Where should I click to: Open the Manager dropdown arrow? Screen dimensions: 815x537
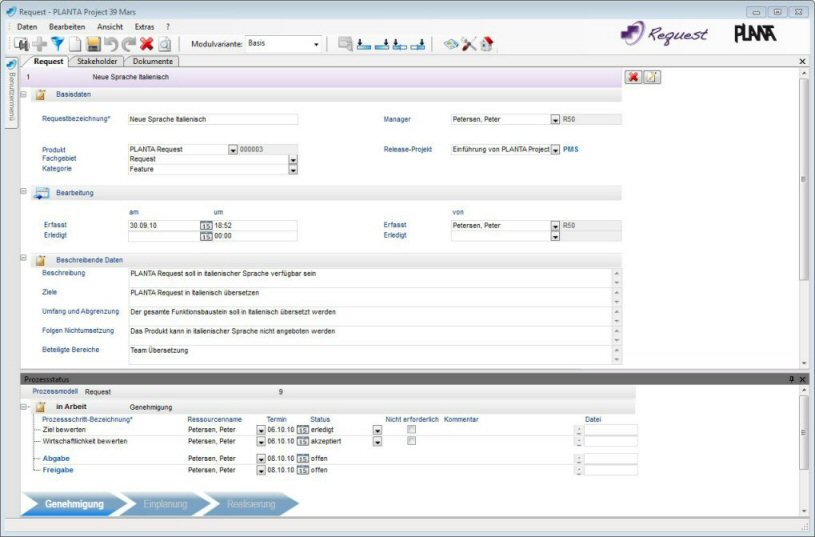point(555,120)
